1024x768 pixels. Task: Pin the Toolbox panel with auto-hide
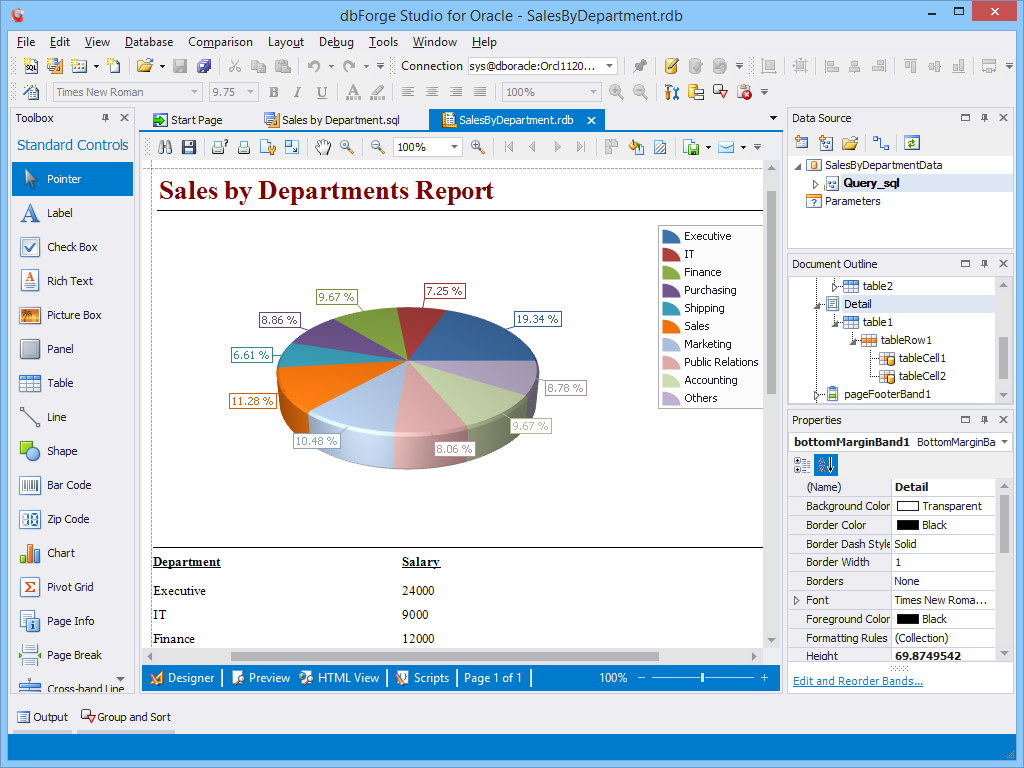[105, 118]
